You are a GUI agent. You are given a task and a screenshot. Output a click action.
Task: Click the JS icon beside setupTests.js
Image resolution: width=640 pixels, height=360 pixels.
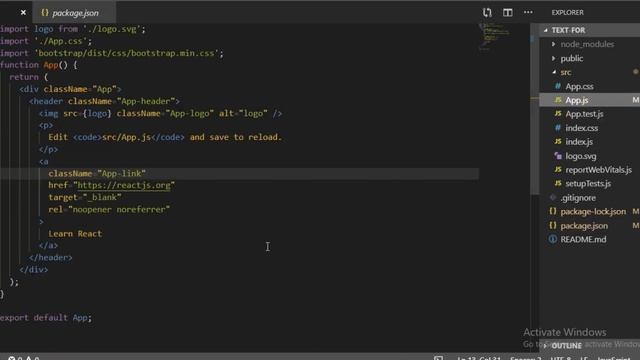coord(558,183)
